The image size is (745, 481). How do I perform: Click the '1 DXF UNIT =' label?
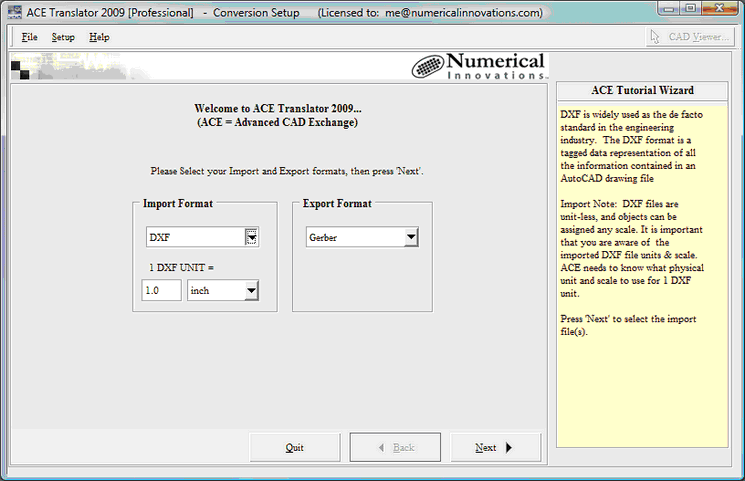[x=181, y=268]
